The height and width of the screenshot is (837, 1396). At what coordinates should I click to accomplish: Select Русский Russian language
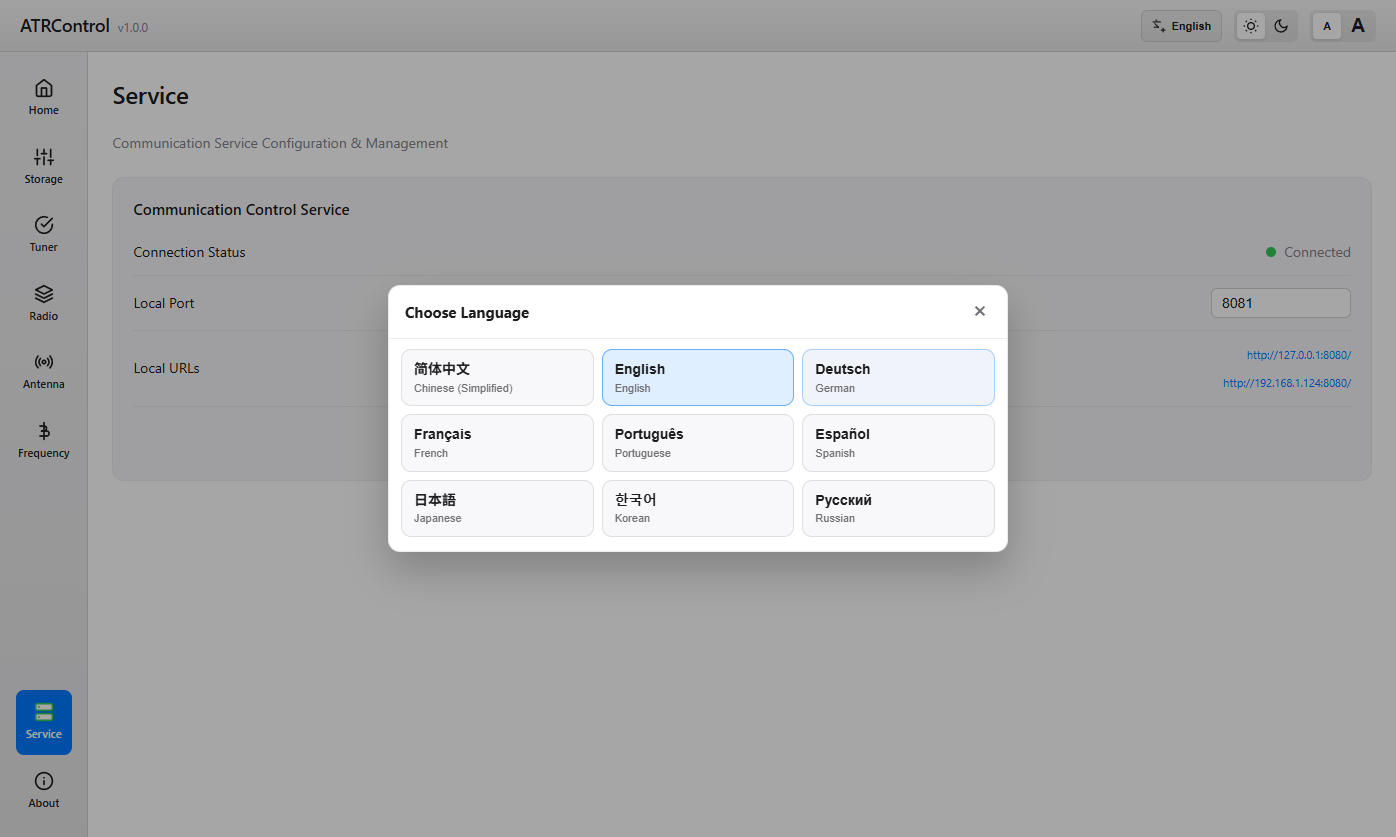(x=898, y=508)
